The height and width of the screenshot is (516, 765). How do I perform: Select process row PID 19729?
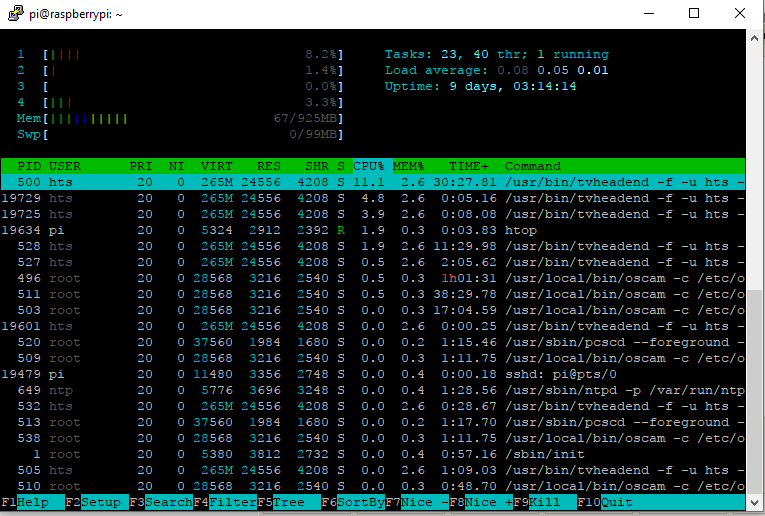[x=373, y=198]
